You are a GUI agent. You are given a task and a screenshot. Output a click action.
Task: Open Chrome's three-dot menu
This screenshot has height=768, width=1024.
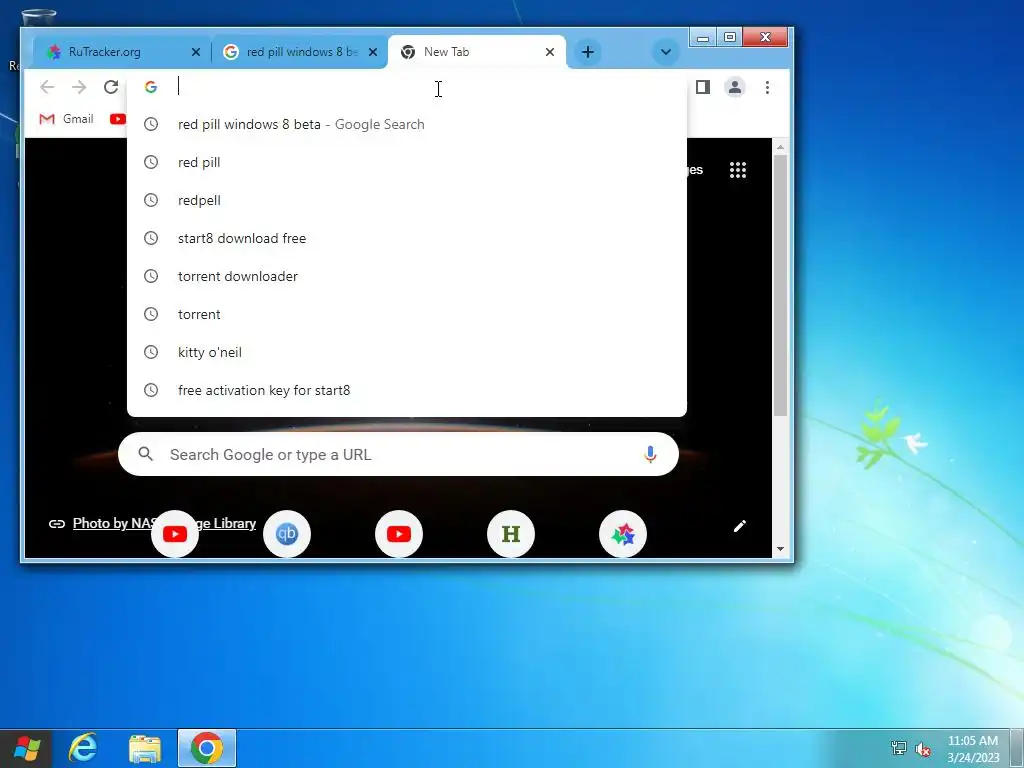tap(767, 87)
